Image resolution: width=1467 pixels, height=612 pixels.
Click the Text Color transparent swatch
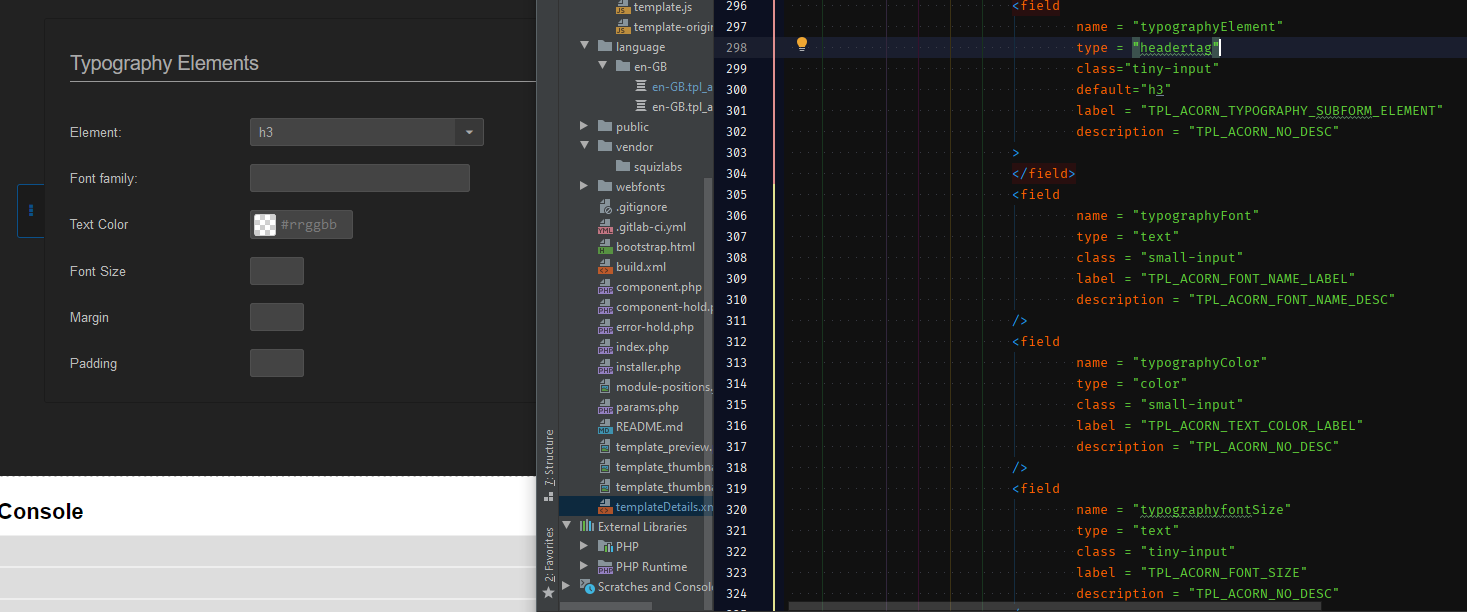(x=265, y=225)
